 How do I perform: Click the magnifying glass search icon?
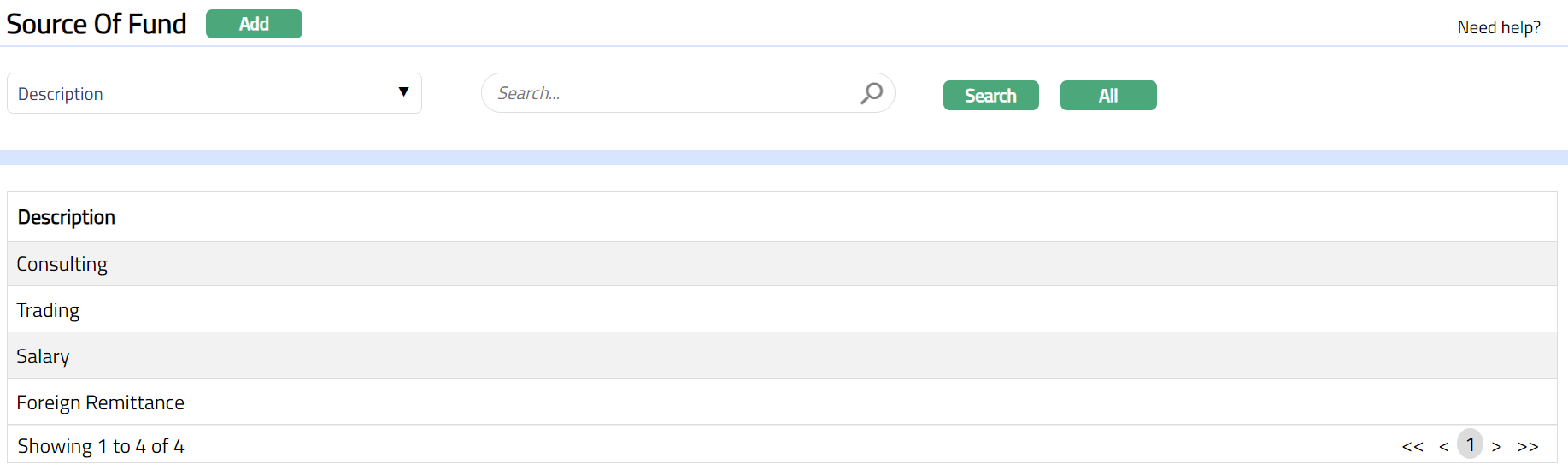tap(871, 93)
